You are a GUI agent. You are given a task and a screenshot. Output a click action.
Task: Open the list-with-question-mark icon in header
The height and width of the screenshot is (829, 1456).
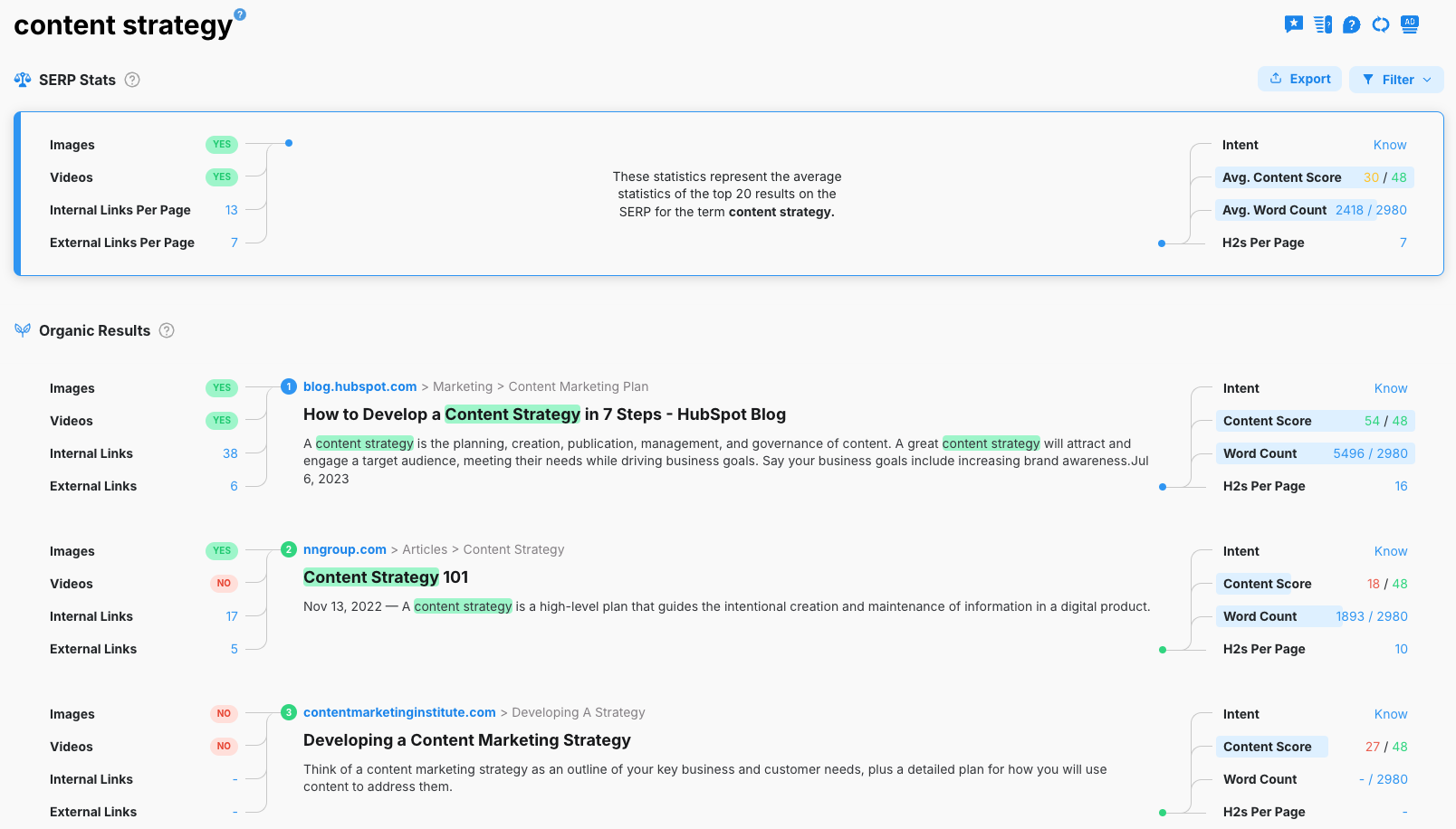(x=1323, y=24)
